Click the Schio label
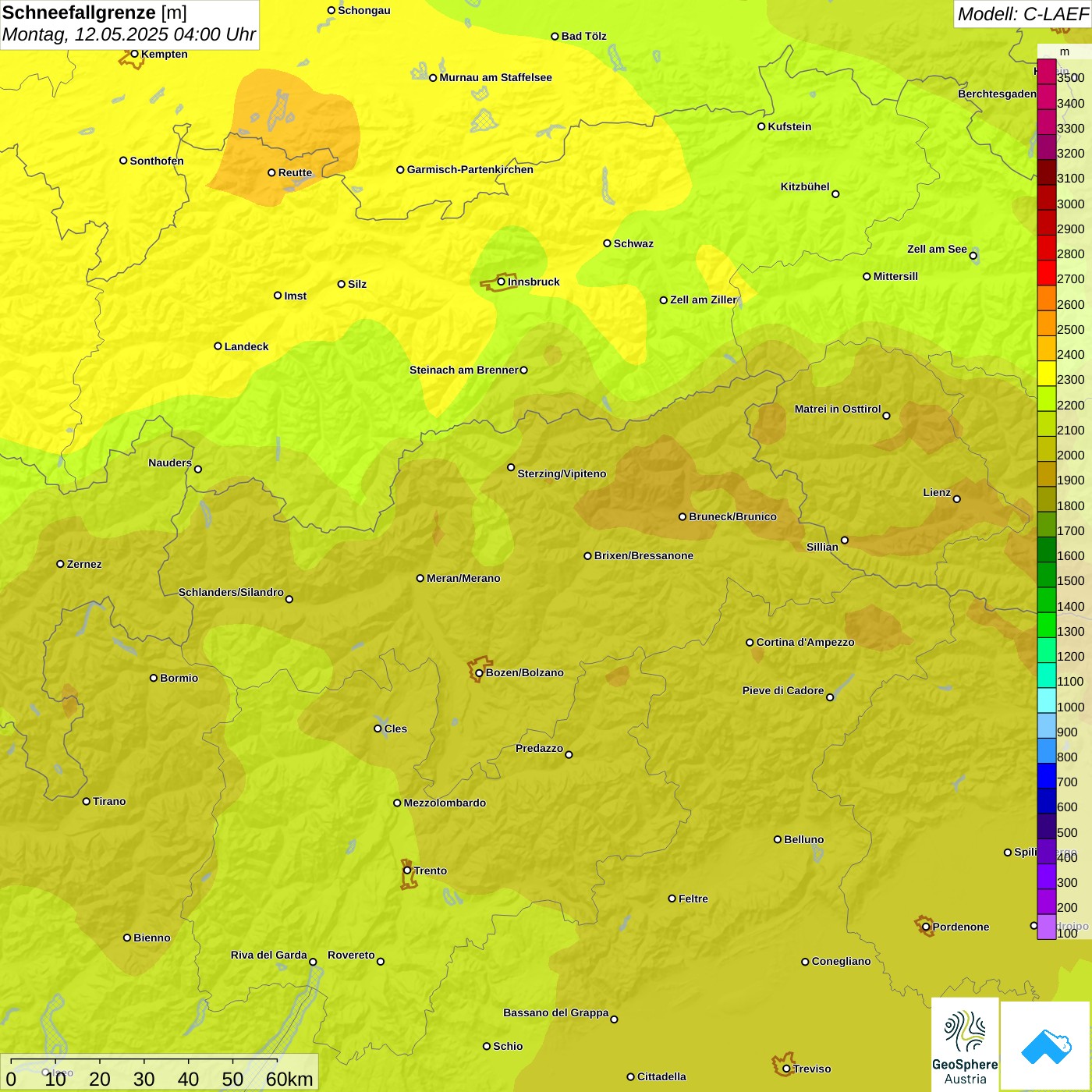Viewport: 1092px width, 1092px height. pyautogui.click(x=508, y=1046)
